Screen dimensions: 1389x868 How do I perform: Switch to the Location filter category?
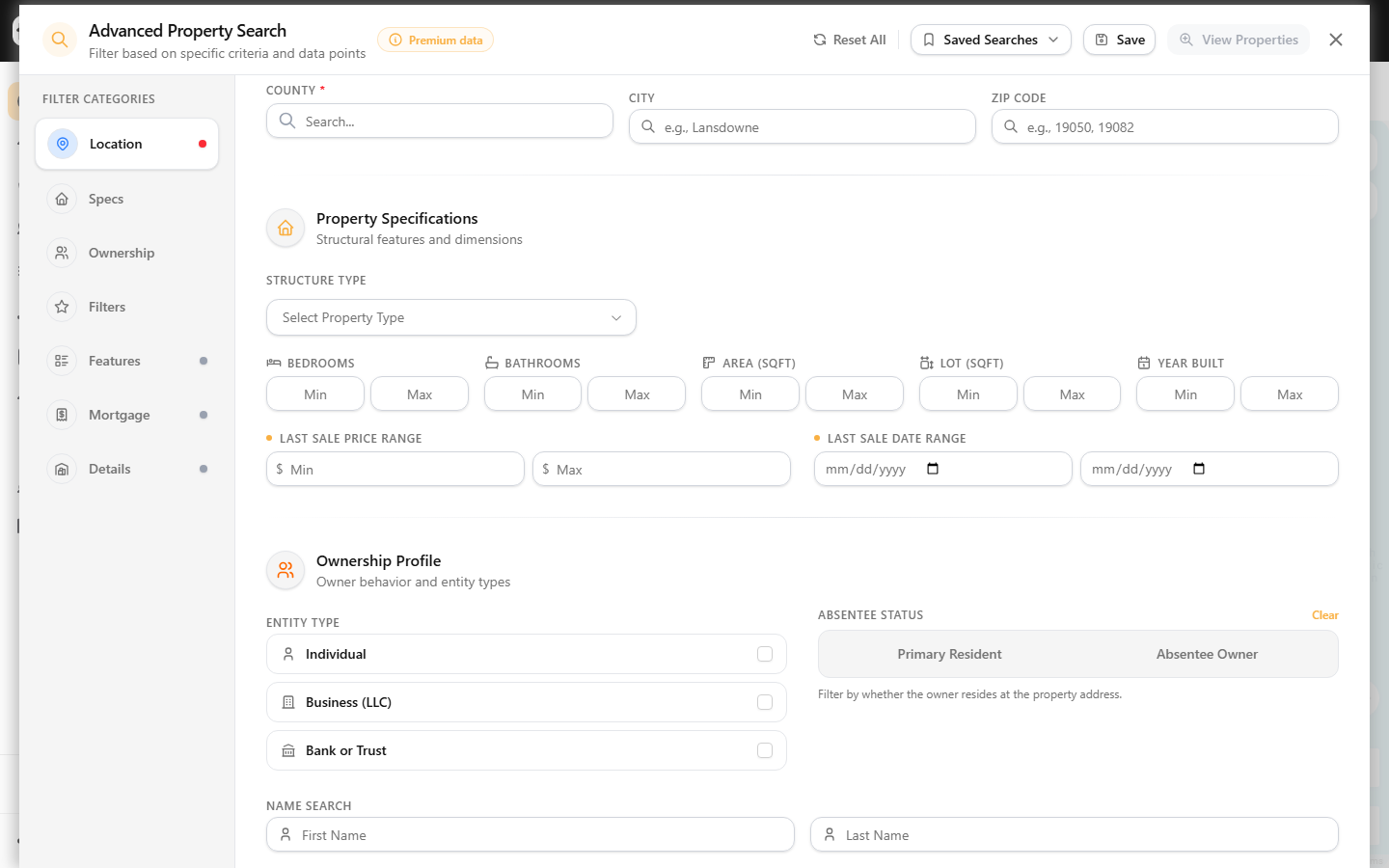click(x=127, y=144)
